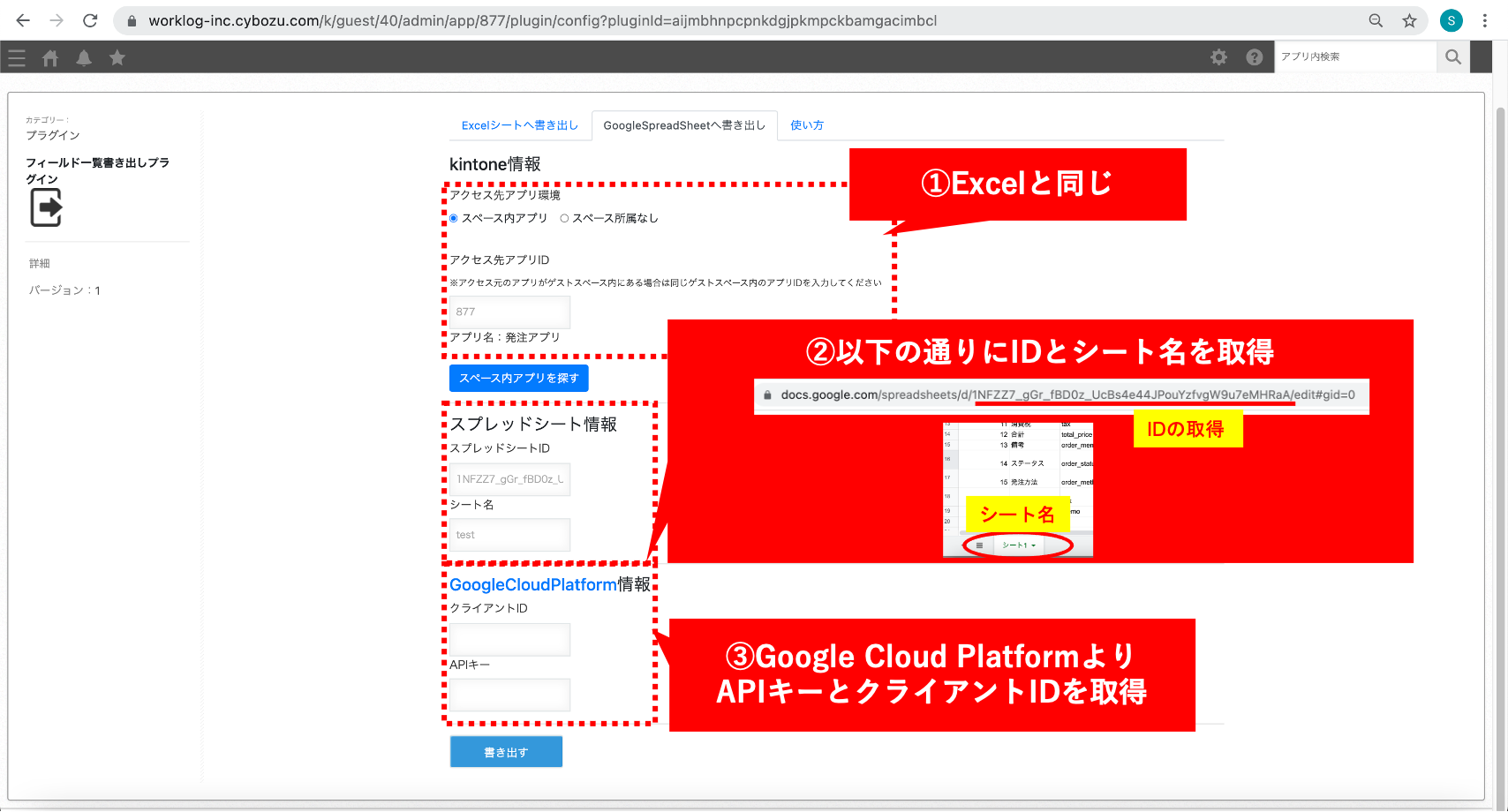This screenshot has width=1508, height=812.
Task: Select the スペース所属なし radio button
Action: tap(564, 219)
